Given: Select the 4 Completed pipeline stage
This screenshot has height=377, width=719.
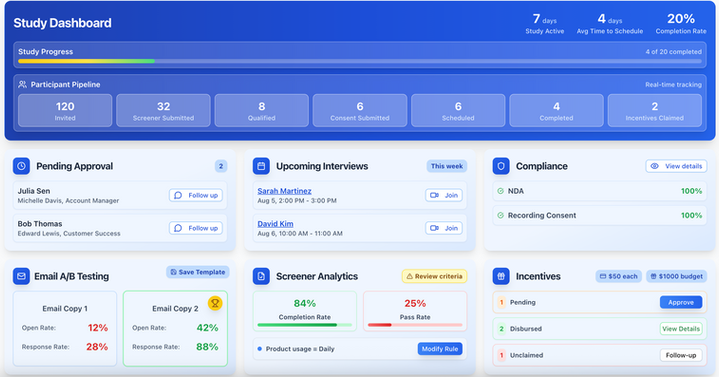Looking at the screenshot, I should tap(556, 111).
